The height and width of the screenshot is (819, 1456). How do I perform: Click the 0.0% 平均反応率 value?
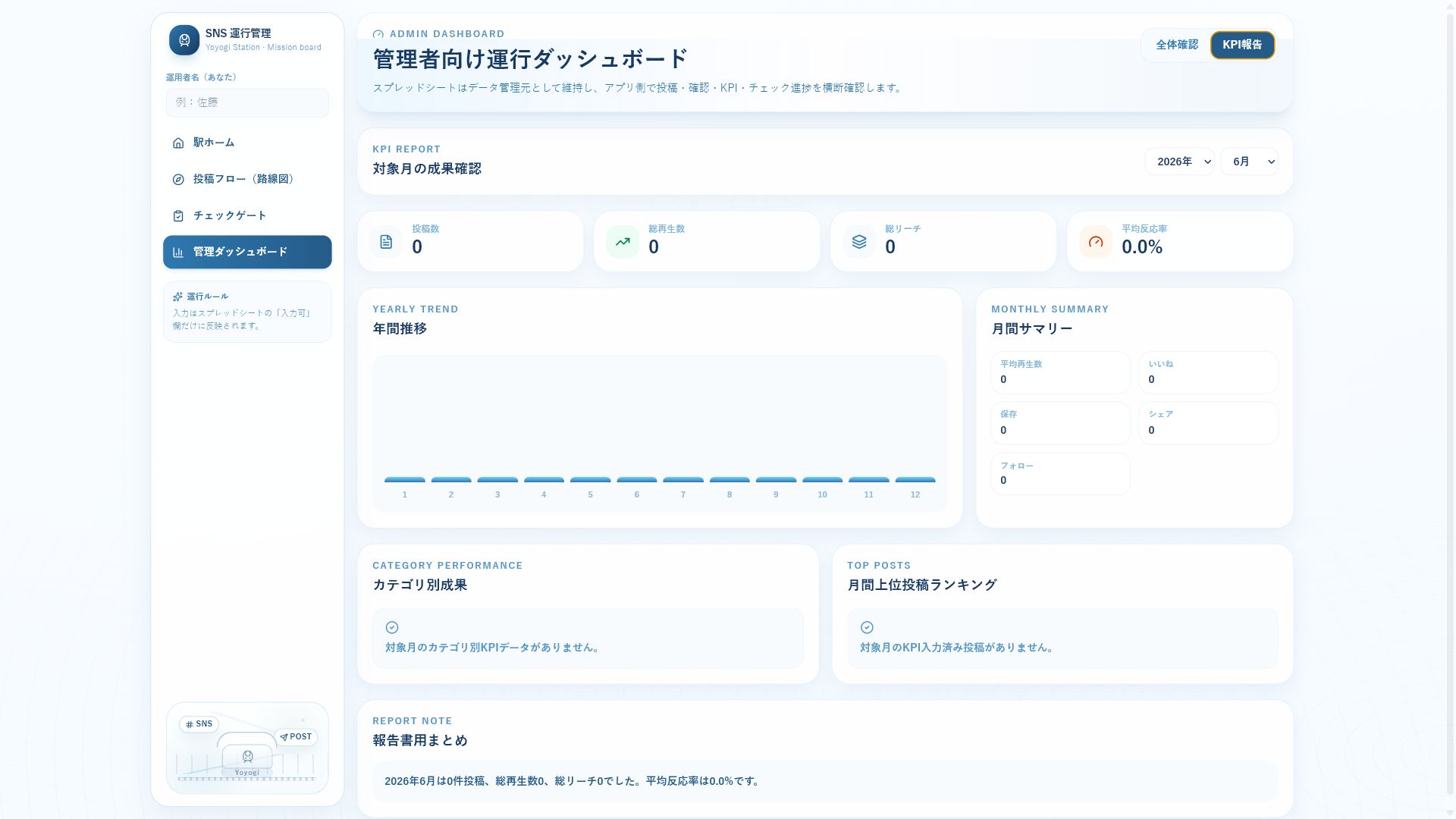tap(1142, 247)
